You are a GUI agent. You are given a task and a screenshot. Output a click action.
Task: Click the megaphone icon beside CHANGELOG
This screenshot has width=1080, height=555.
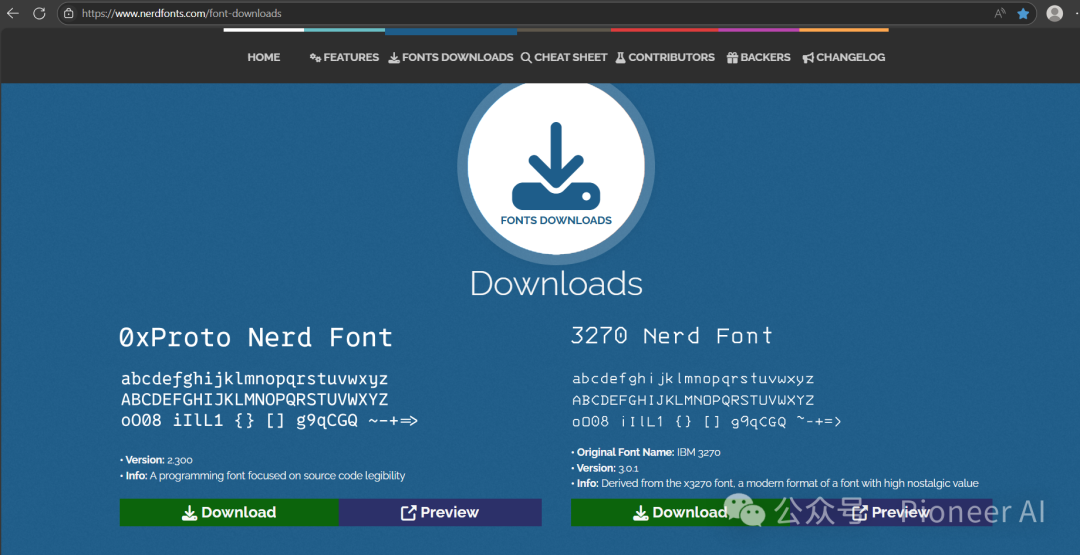(x=809, y=58)
